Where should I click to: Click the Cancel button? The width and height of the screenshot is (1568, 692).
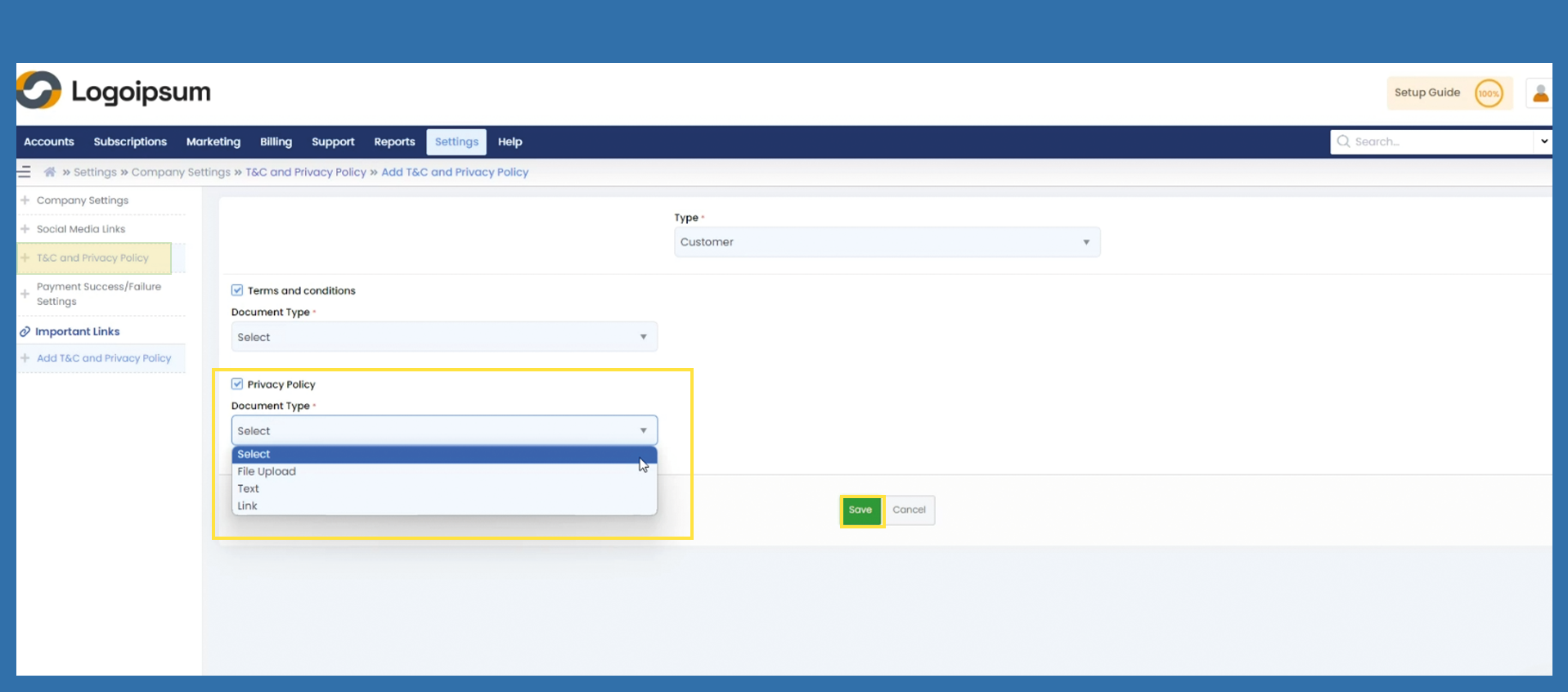click(x=909, y=510)
